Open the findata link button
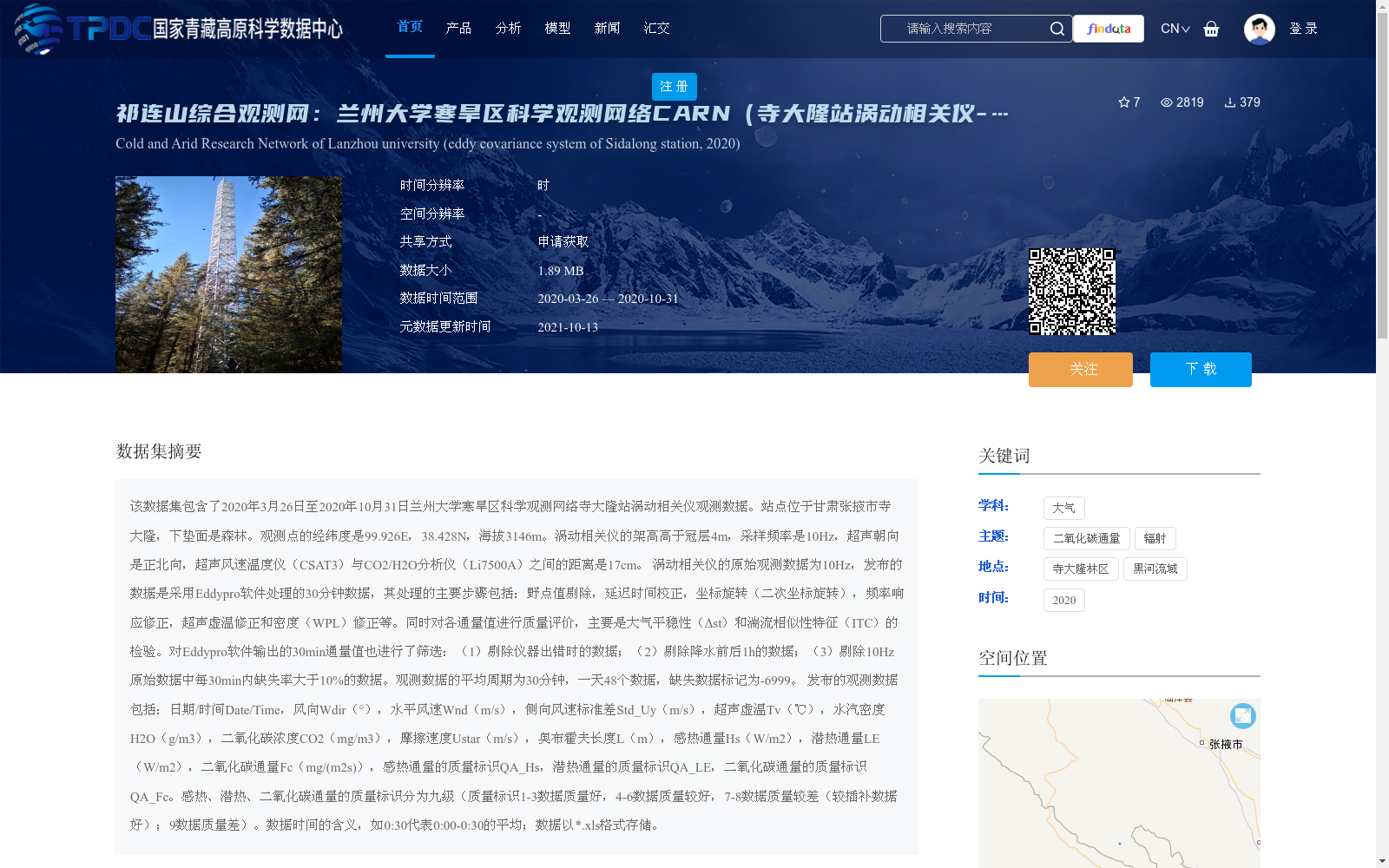This screenshot has height=868, width=1389. [x=1109, y=29]
